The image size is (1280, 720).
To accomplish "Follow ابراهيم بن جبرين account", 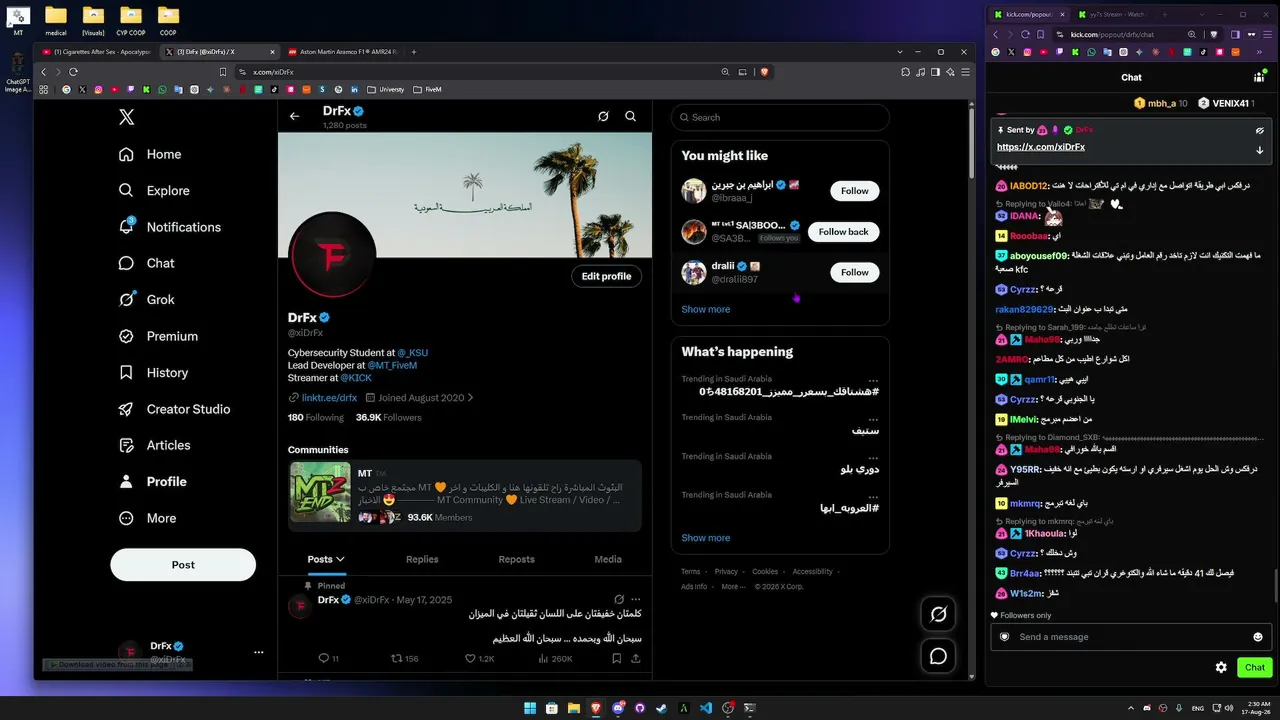I will (855, 191).
